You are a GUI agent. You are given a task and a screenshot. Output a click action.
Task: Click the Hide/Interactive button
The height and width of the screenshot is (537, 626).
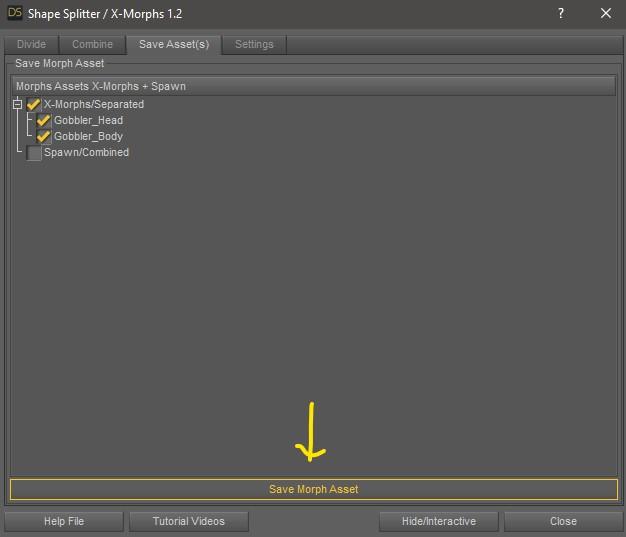439,521
